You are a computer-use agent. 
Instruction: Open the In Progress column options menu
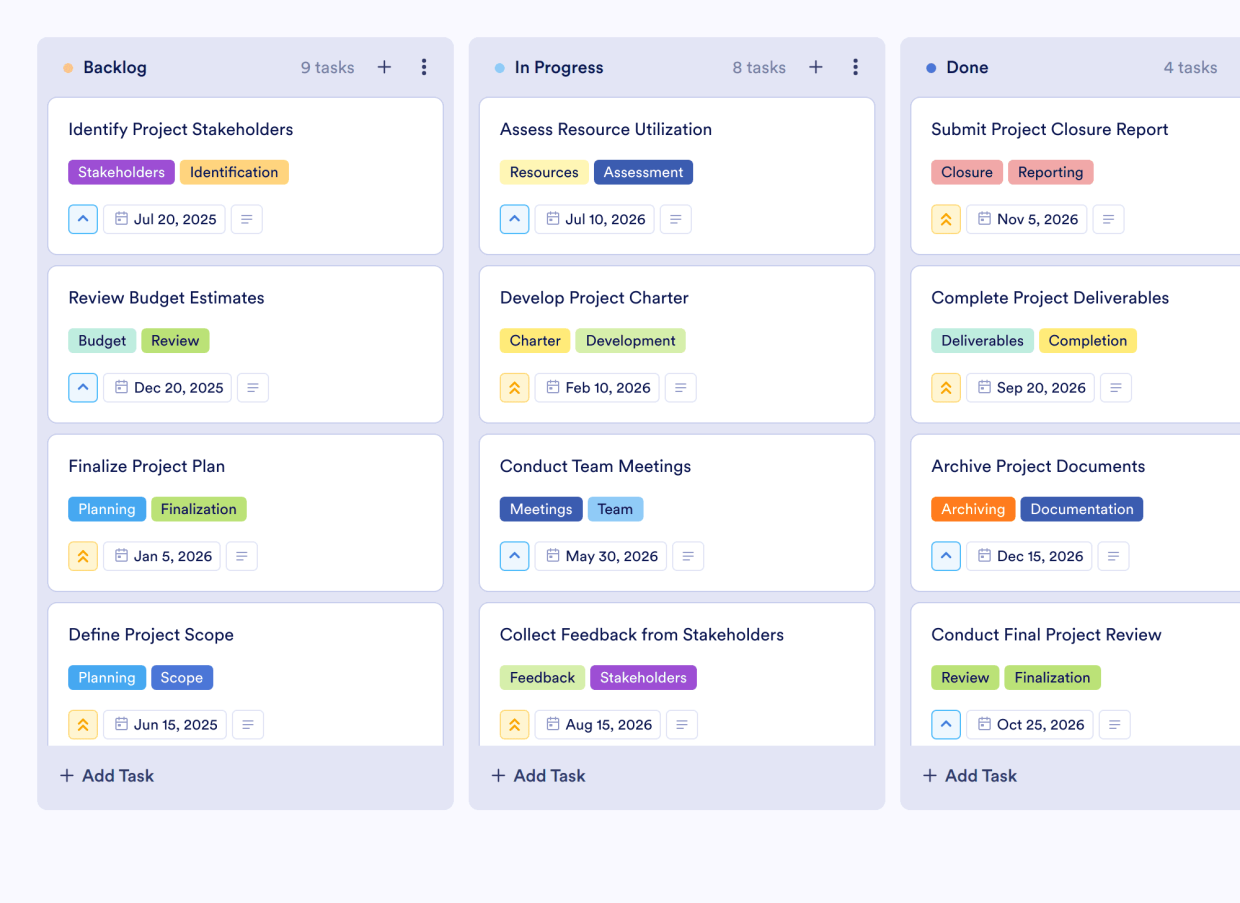[x=856, y=67]
